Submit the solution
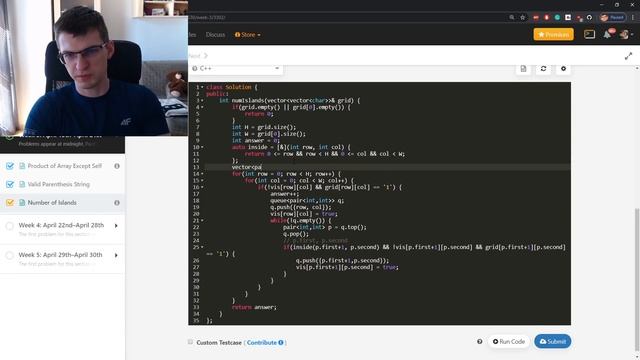Screen dimensions: 640x360 (553, 342)
